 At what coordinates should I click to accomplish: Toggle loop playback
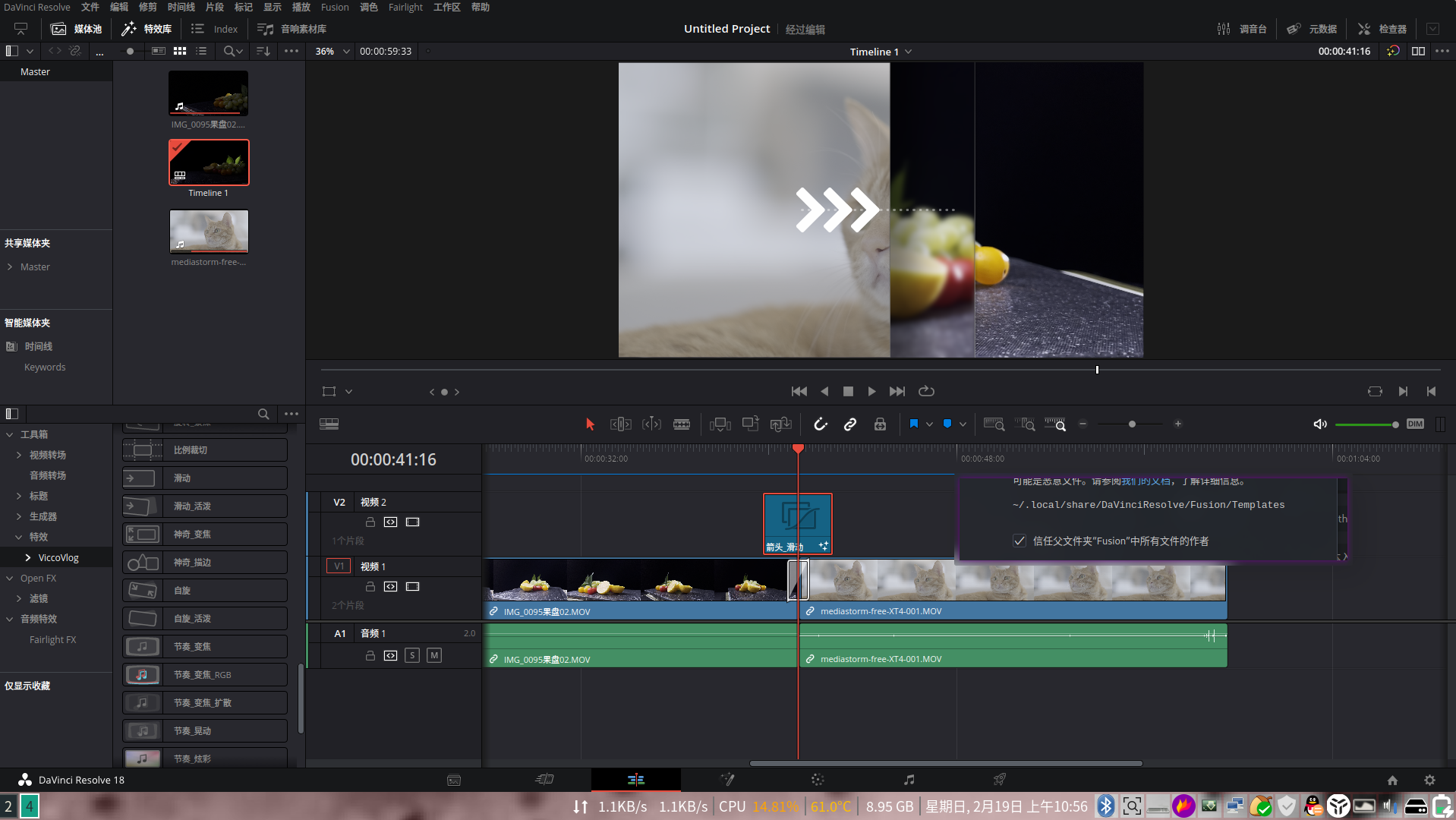pos(926,392)
